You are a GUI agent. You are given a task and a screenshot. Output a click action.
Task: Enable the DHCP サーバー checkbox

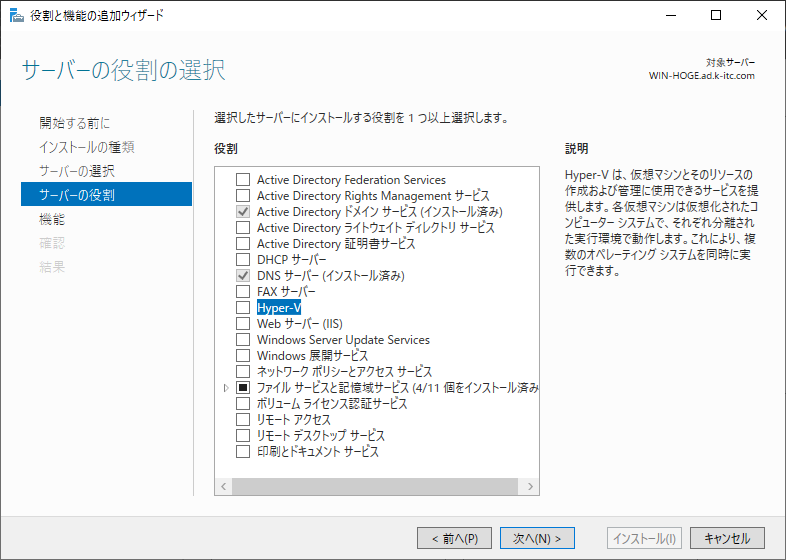pos(243,260)
